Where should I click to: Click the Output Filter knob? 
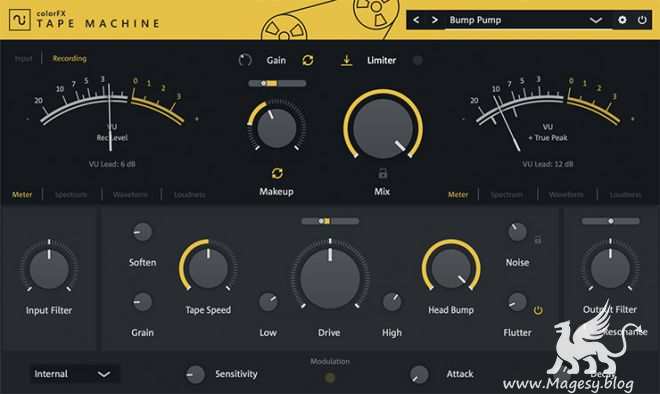pos(610,268)
